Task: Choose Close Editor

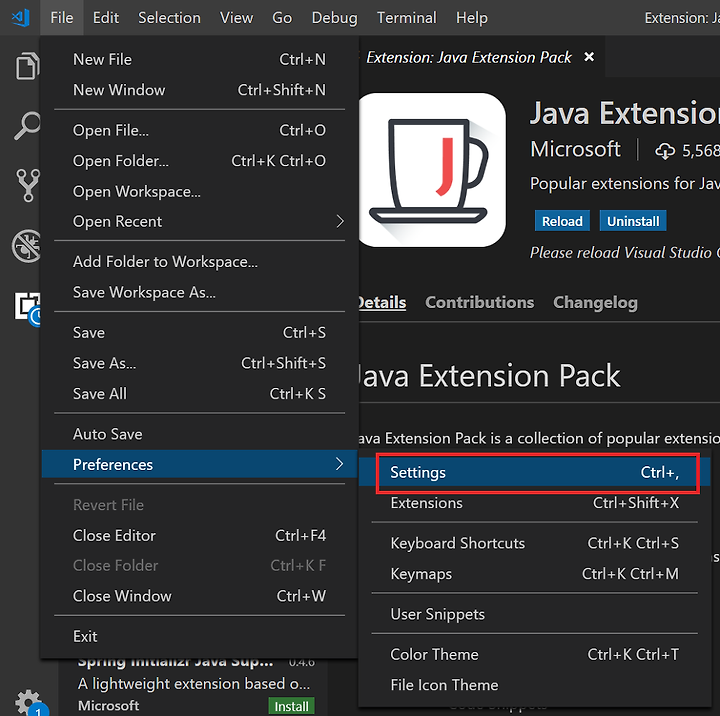Action: coord(199,536)
